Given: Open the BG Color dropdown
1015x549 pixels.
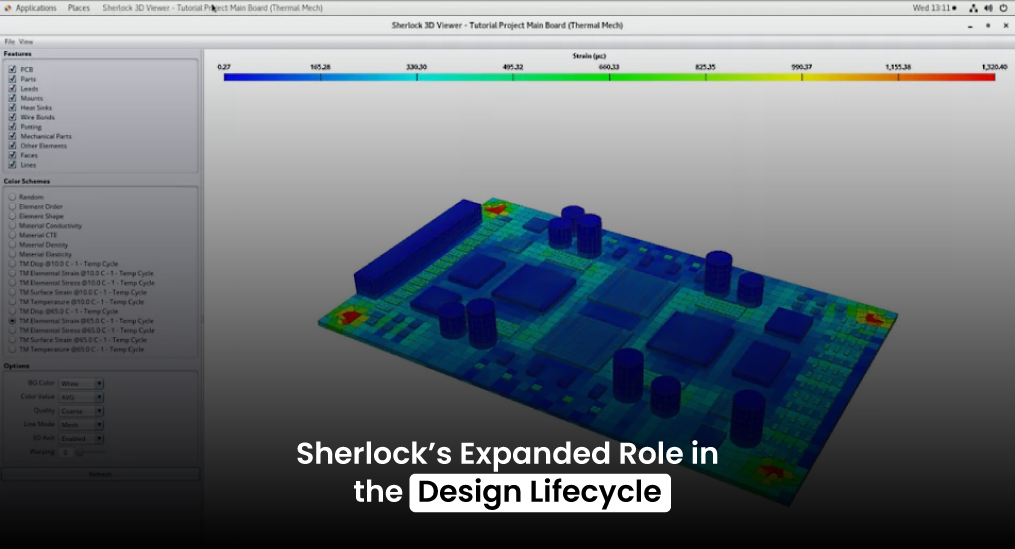Looking at the screenshot, I should pos(81,383).
